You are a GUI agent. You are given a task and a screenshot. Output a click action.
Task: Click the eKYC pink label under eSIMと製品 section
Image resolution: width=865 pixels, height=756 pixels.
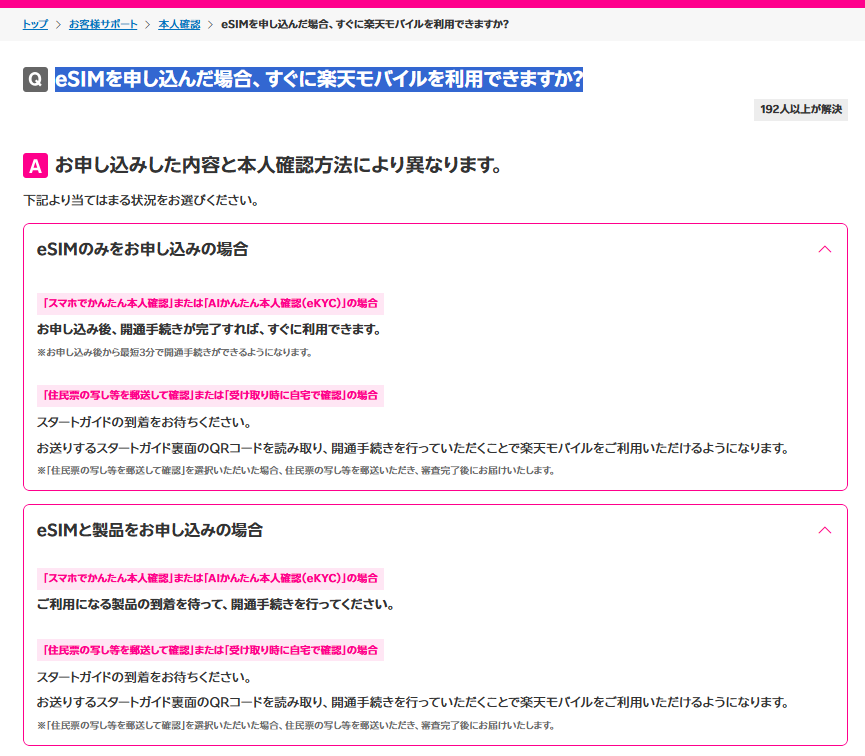pos(210,578)
